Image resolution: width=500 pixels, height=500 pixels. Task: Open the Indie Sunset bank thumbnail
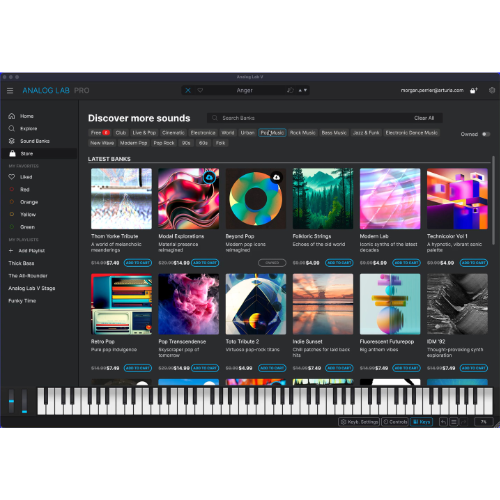[x=323, y=304]
